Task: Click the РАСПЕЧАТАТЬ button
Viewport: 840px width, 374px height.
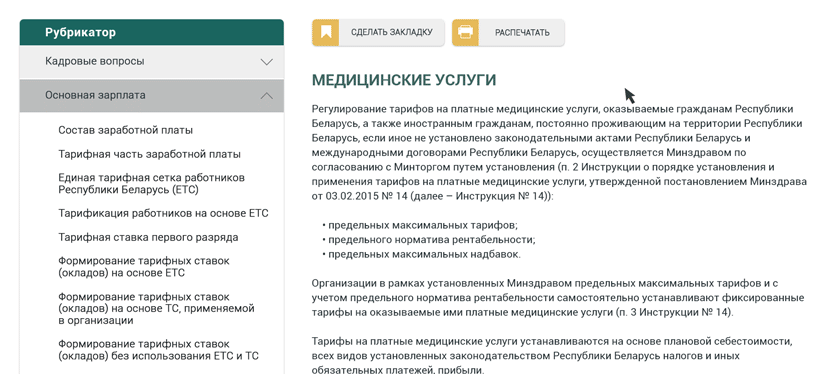Action: (x=508, y=33)
